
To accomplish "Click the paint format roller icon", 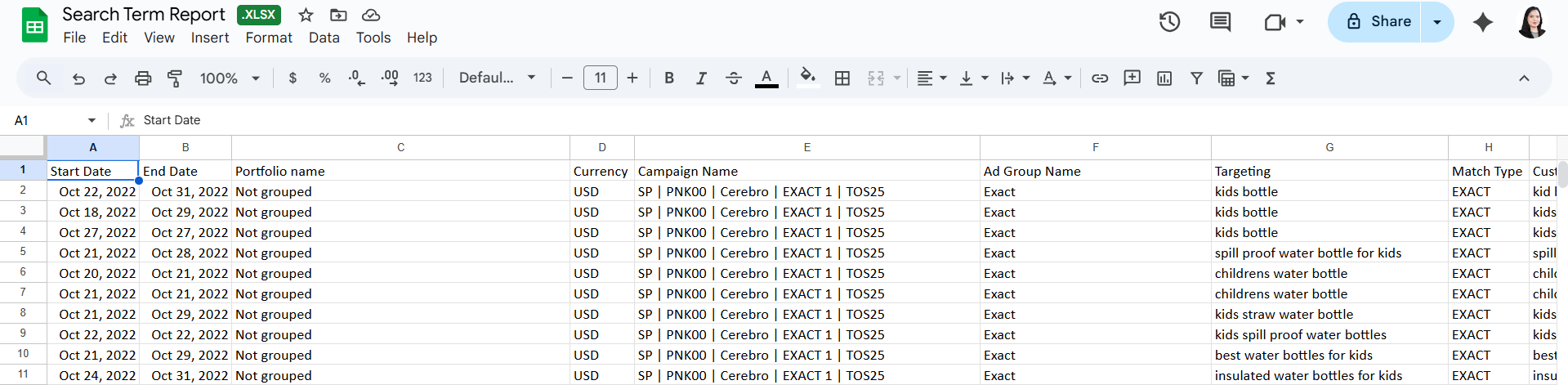I will click(175, 78).
